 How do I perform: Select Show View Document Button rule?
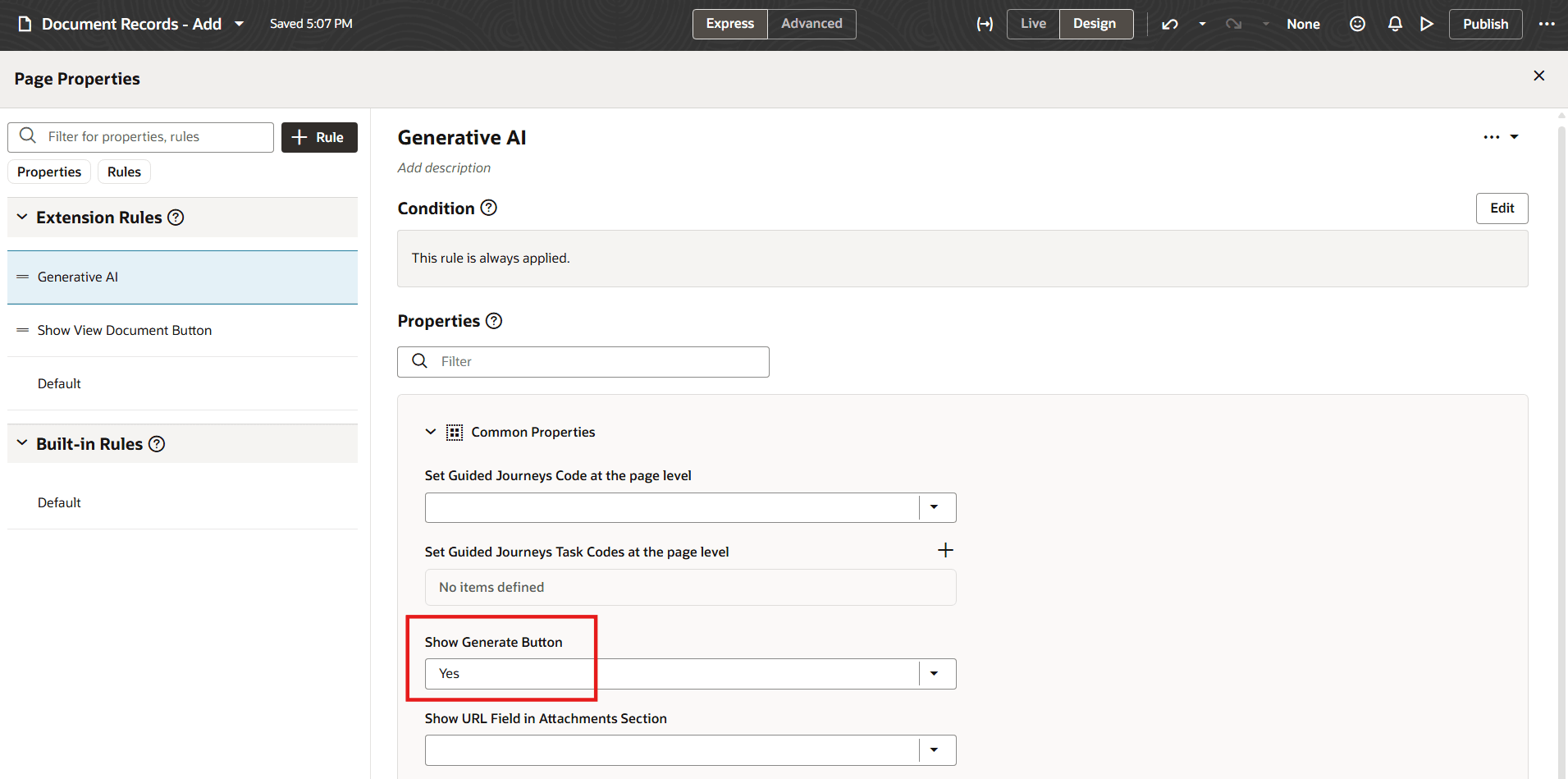click(125, 330)
